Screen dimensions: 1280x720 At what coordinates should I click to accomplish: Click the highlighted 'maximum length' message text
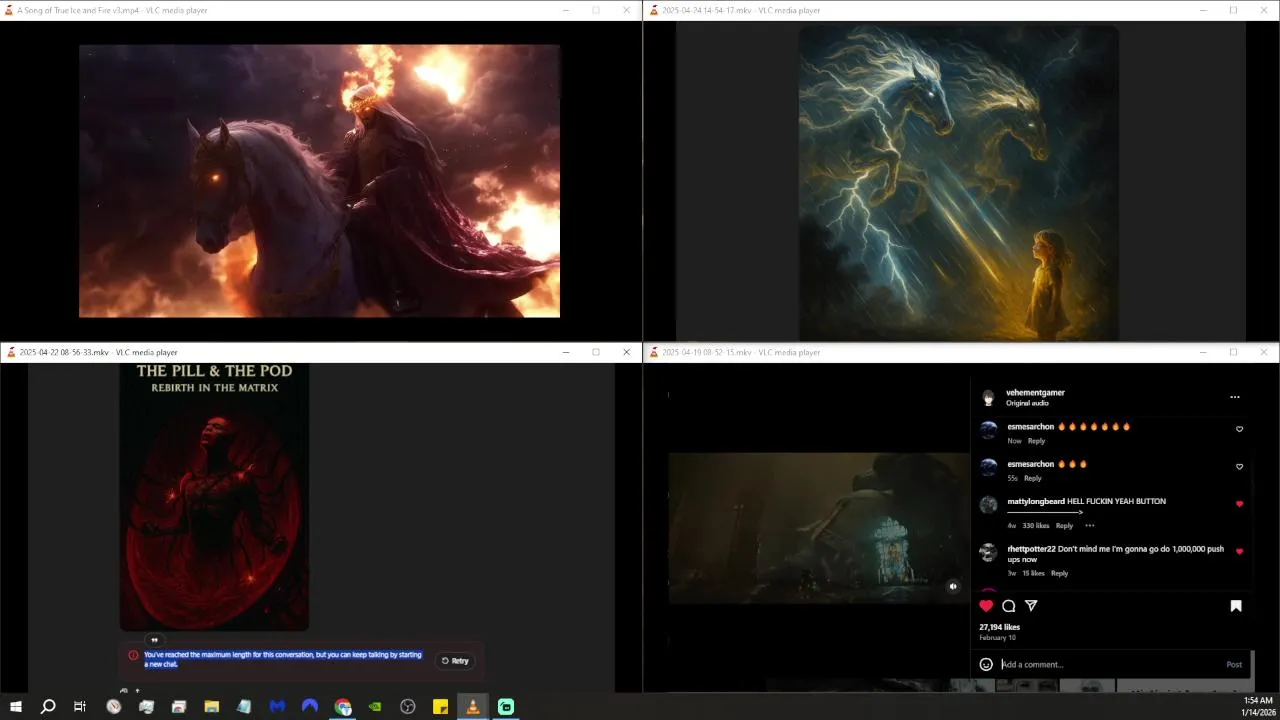coord(282,660)
